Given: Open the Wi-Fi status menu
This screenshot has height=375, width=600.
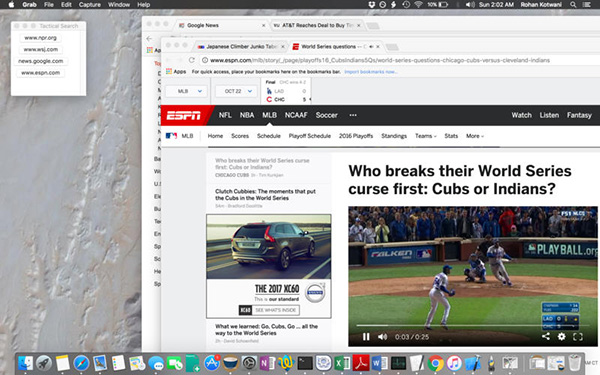Looking at the screenshot, I should point(418,5).
